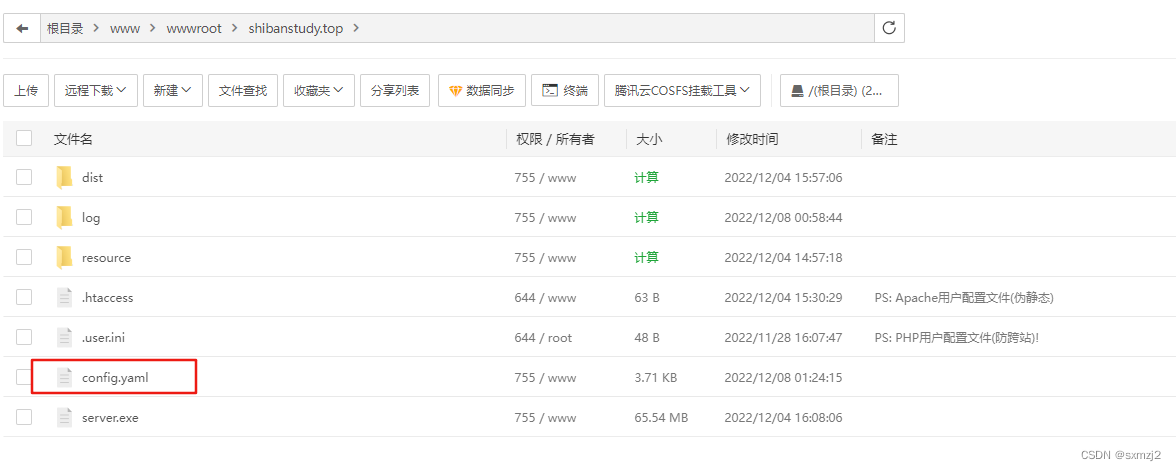
Task: Check the box for the dist folder
Action: 24,177
